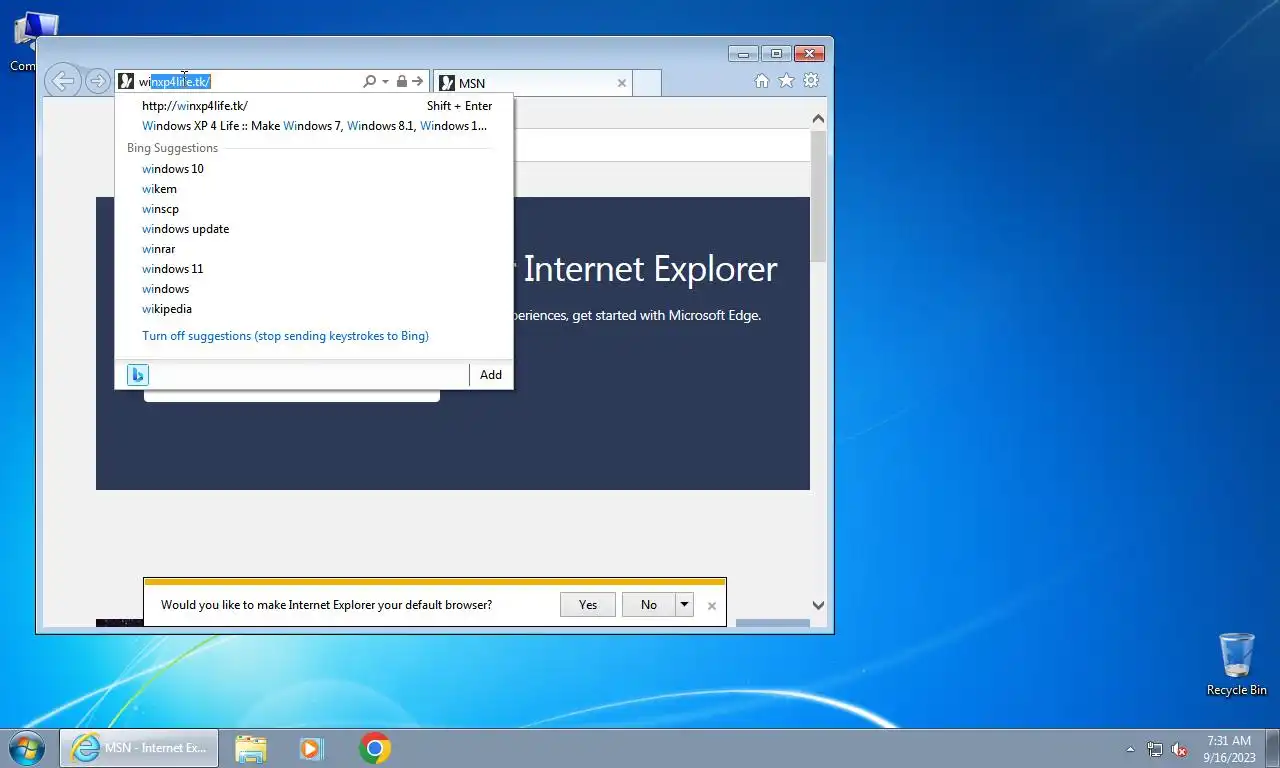Click the vertical scrollbar thumb

point(818,196)
